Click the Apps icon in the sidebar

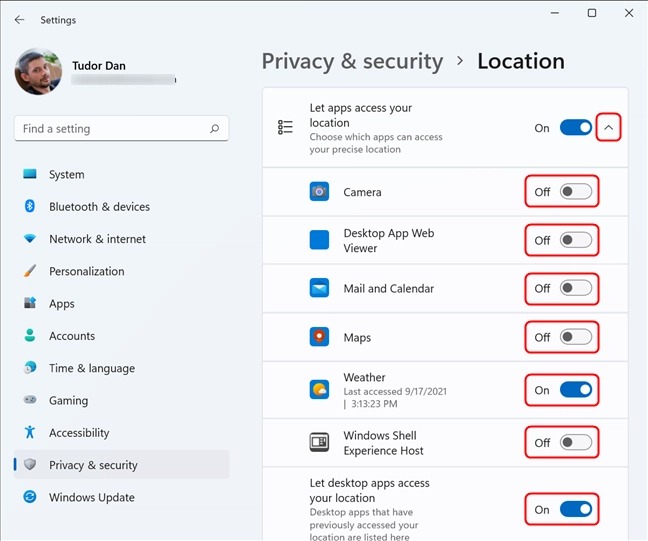pyautogui.click(x=30, y=303)
